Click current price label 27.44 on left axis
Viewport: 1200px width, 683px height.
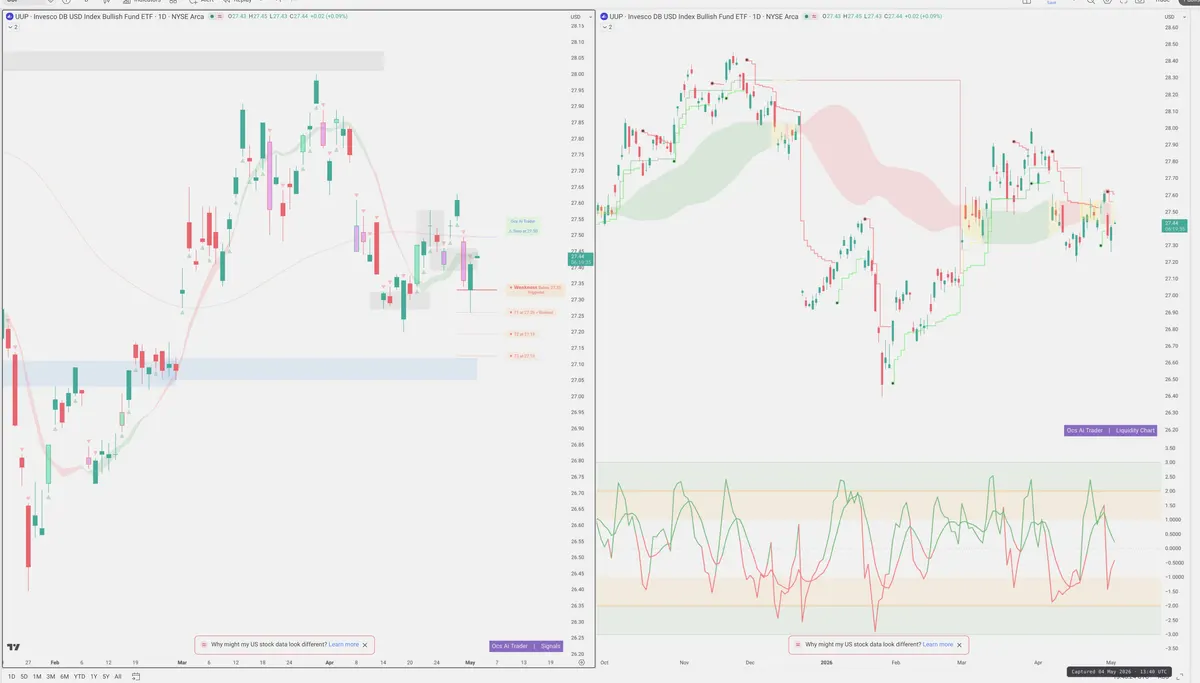coord(579,258)
